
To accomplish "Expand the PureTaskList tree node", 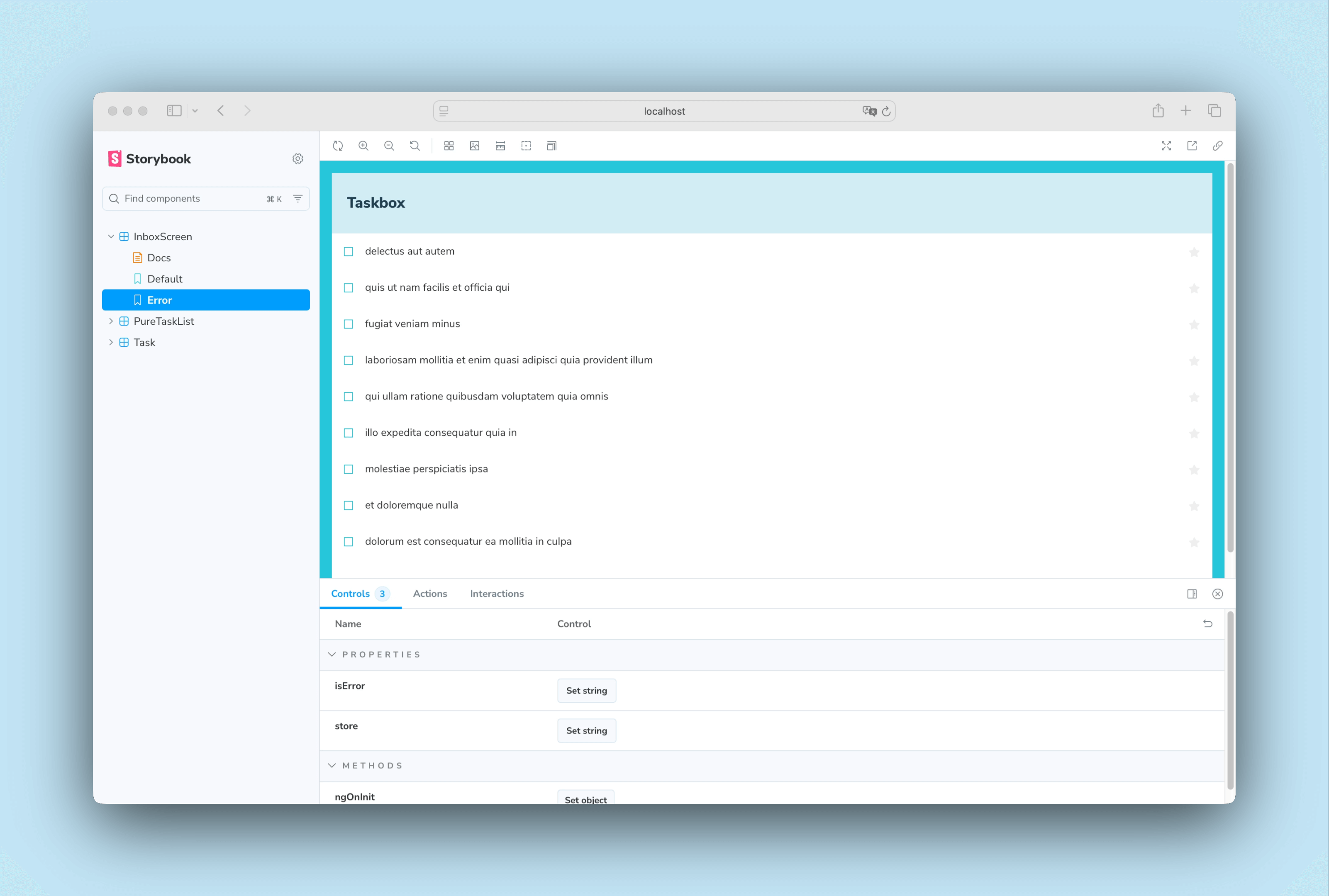I will 111,321.
